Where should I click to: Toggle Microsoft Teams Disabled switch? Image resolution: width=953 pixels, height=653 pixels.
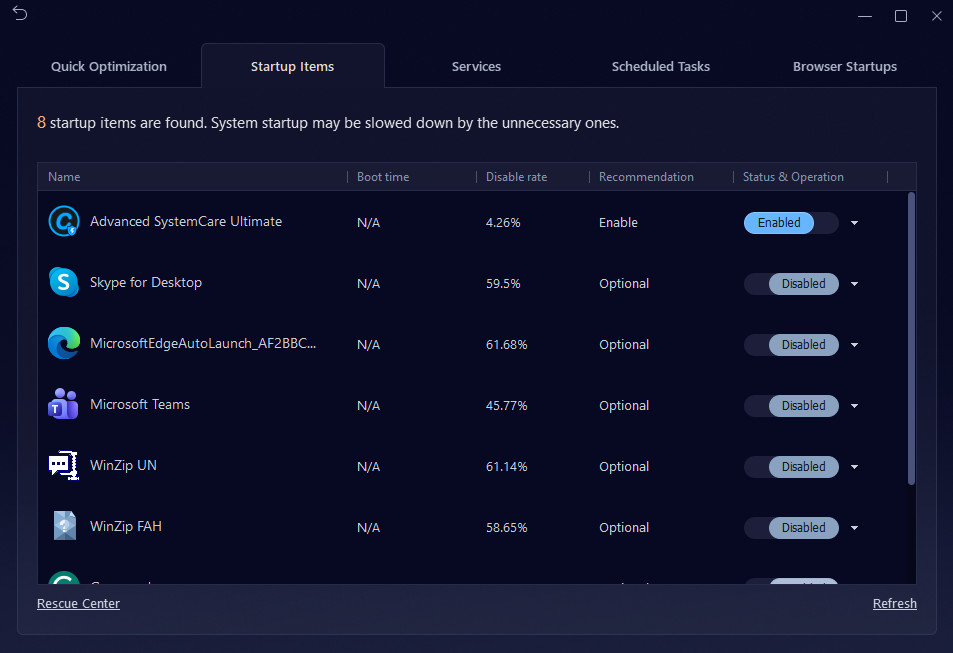click(791, 406)
